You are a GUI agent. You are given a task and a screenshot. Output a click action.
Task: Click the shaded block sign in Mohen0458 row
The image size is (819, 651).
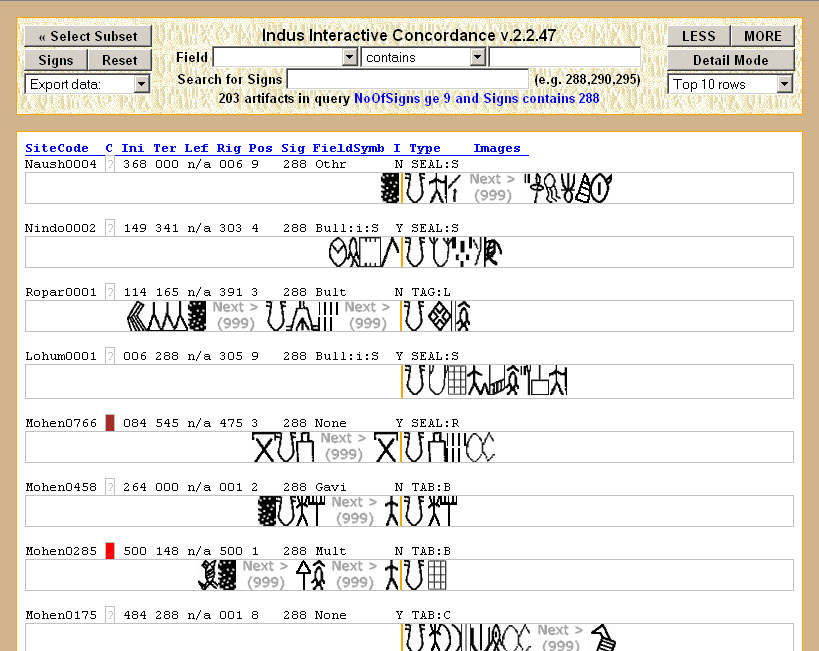(x=267, y=511)
